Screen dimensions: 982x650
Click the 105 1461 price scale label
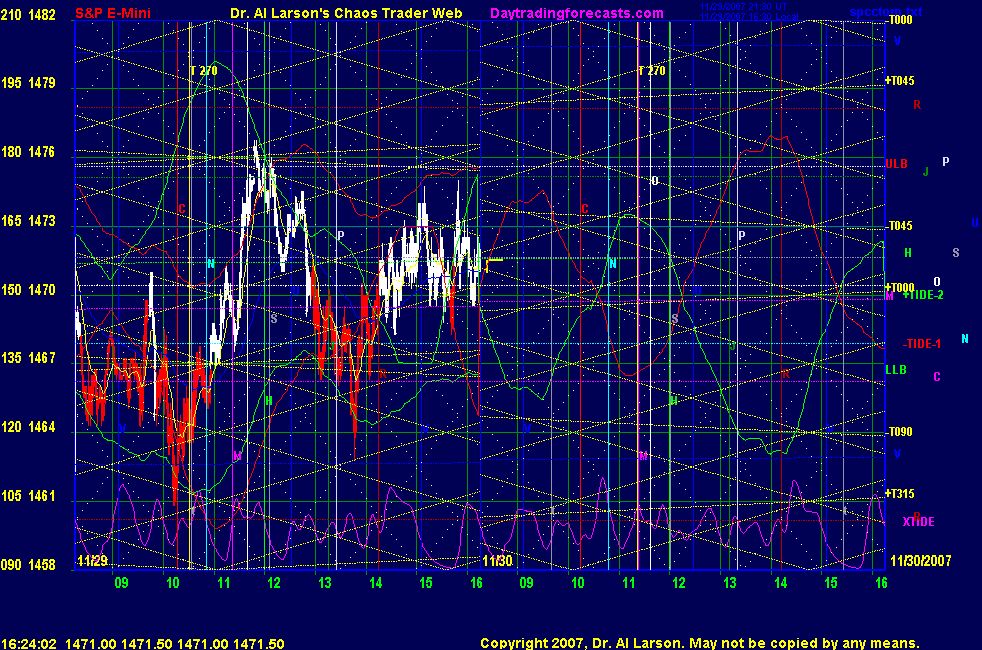point(28,495)
